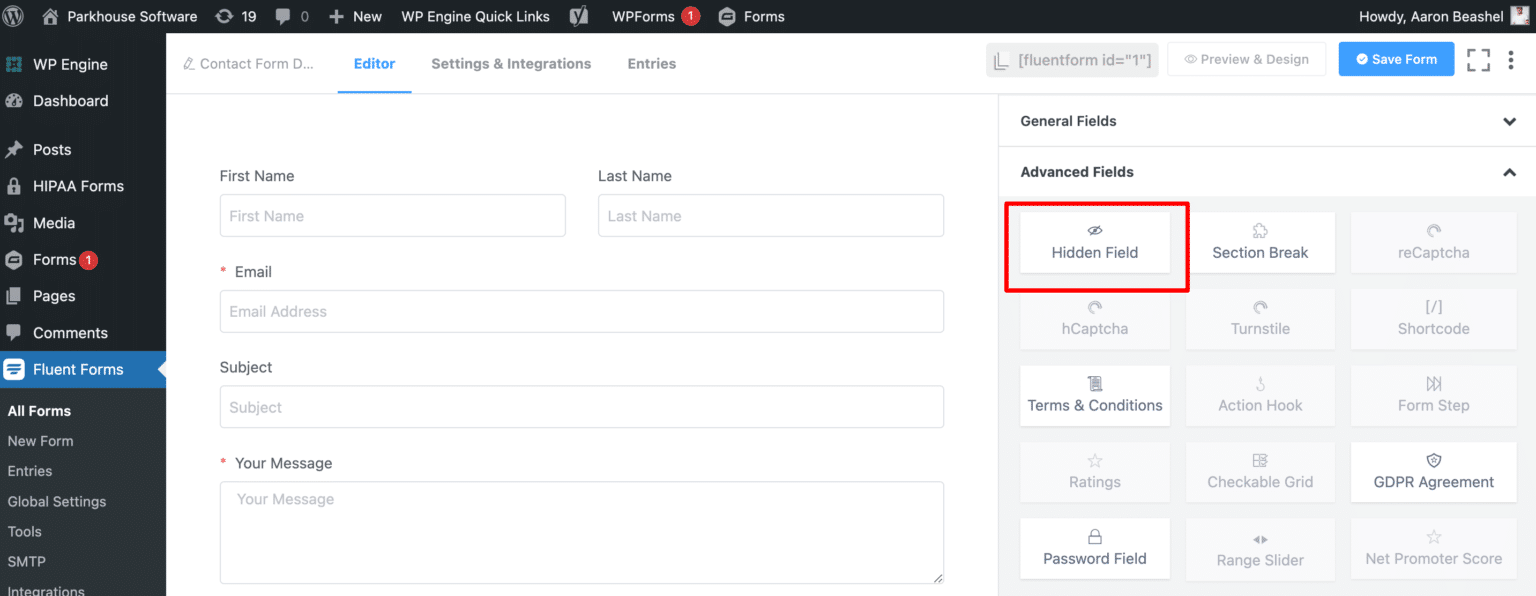Add a Section Break field
The height and width of the screenshot is (596, 1536).
[x=1260, y=243]
